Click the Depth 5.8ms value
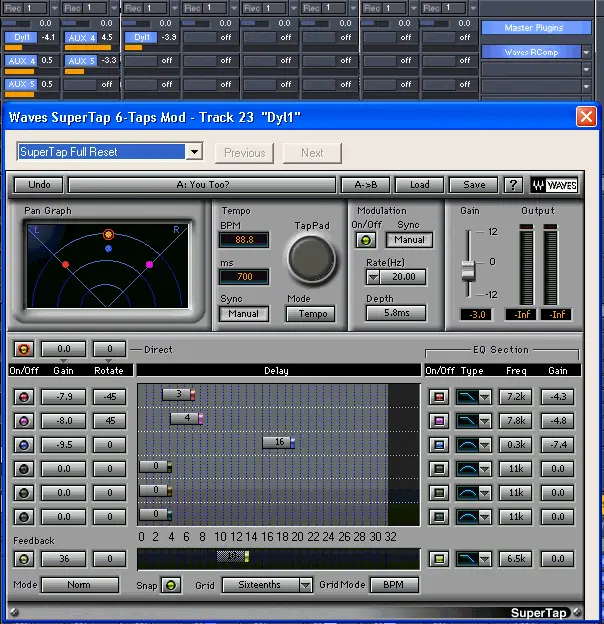 tap(396, 313)
